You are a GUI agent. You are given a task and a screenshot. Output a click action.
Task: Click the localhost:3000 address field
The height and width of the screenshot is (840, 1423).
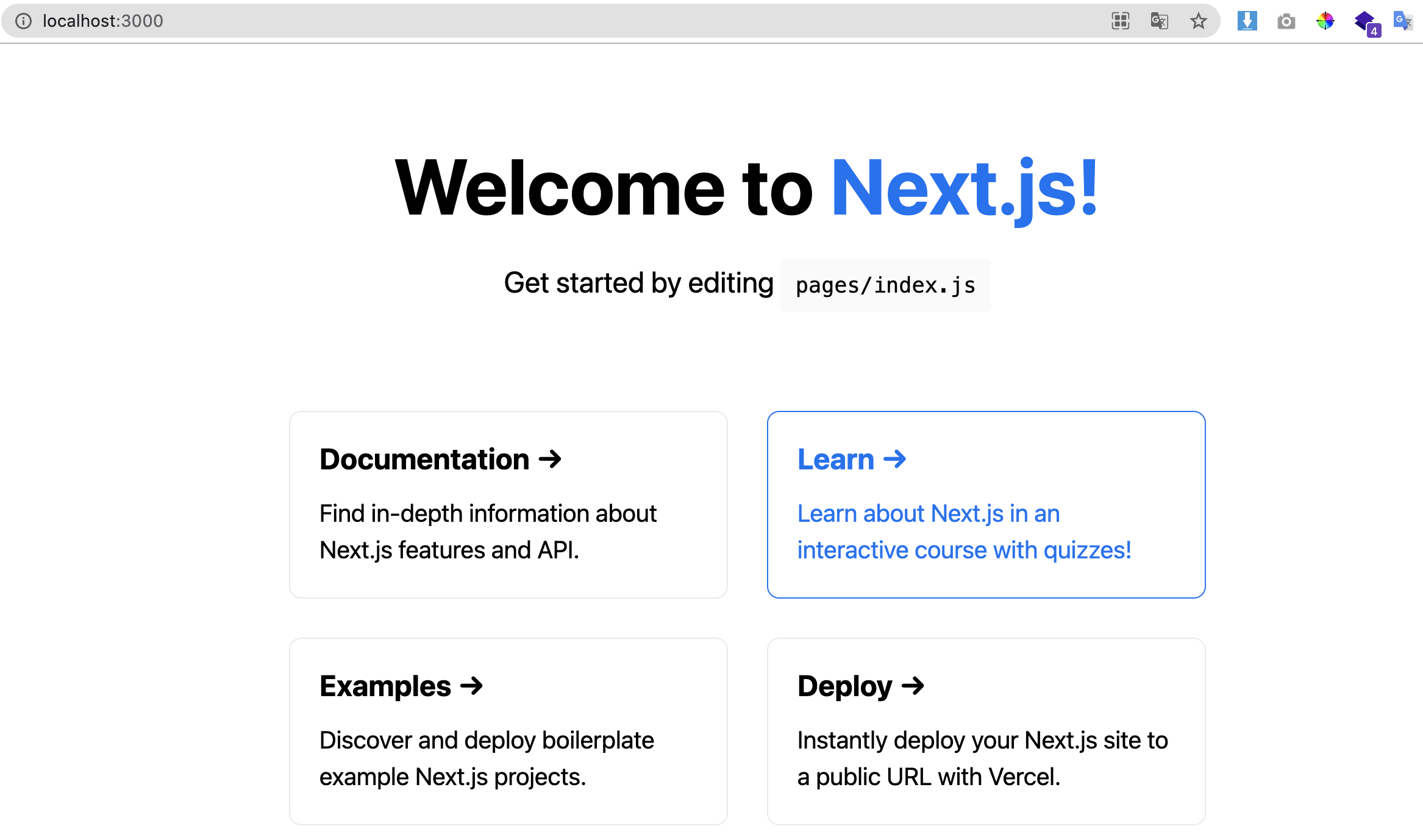coord(102,21)
